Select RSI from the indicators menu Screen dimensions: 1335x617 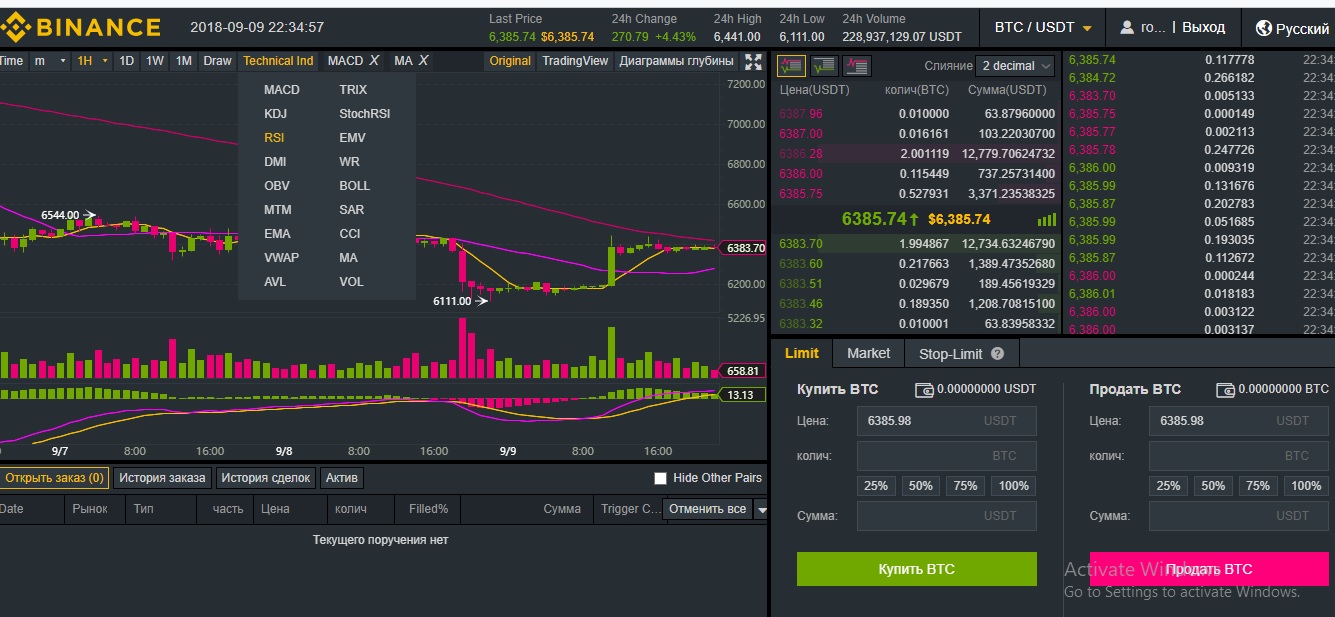coord(274,138)
